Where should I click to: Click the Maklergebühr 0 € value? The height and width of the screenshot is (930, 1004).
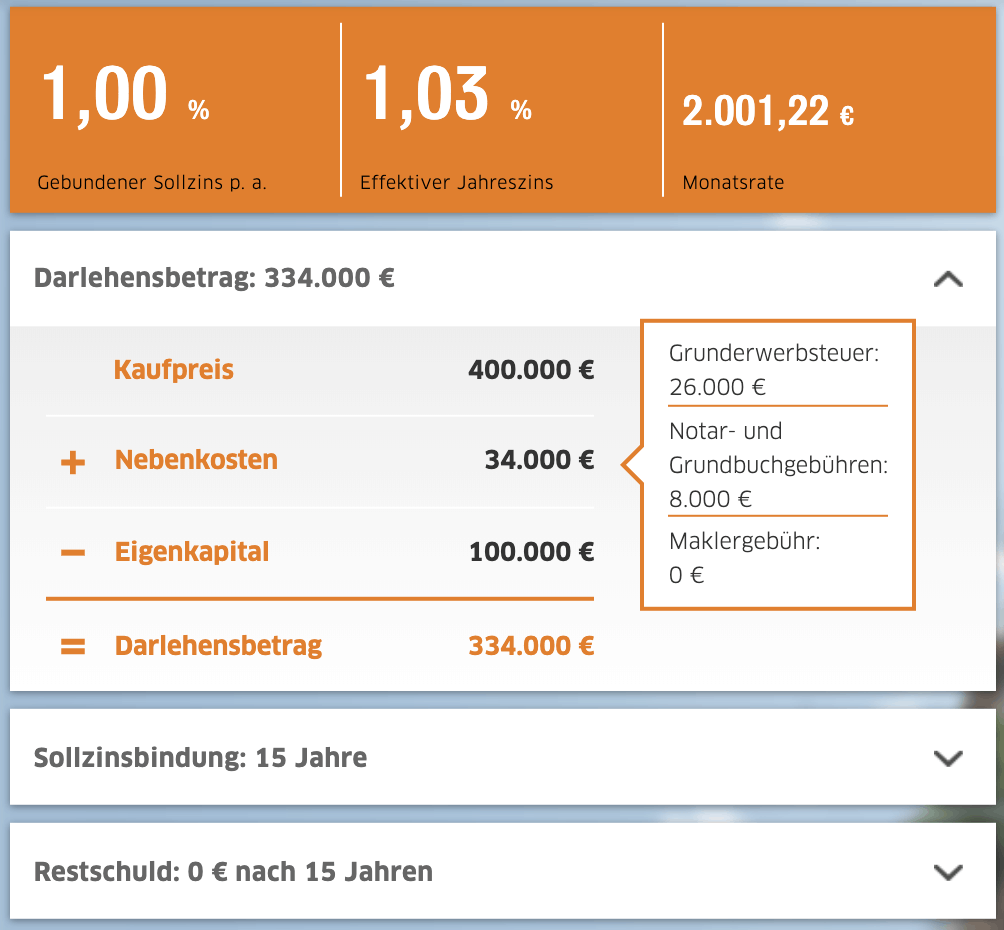tap(687, 575)
